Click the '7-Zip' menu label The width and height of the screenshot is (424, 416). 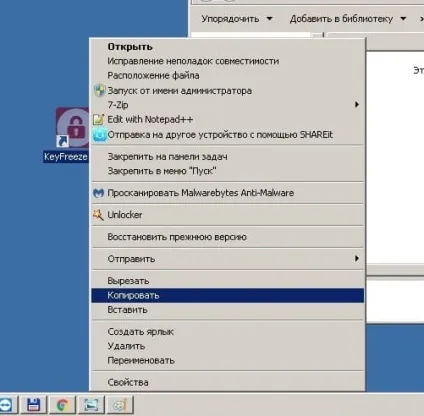point(118,105)
